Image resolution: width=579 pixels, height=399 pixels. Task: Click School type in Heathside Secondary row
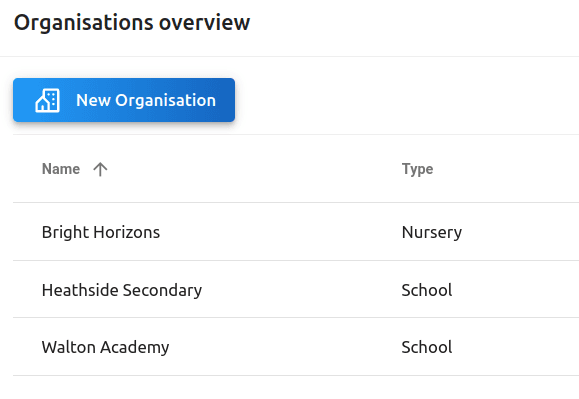[426, 290]
